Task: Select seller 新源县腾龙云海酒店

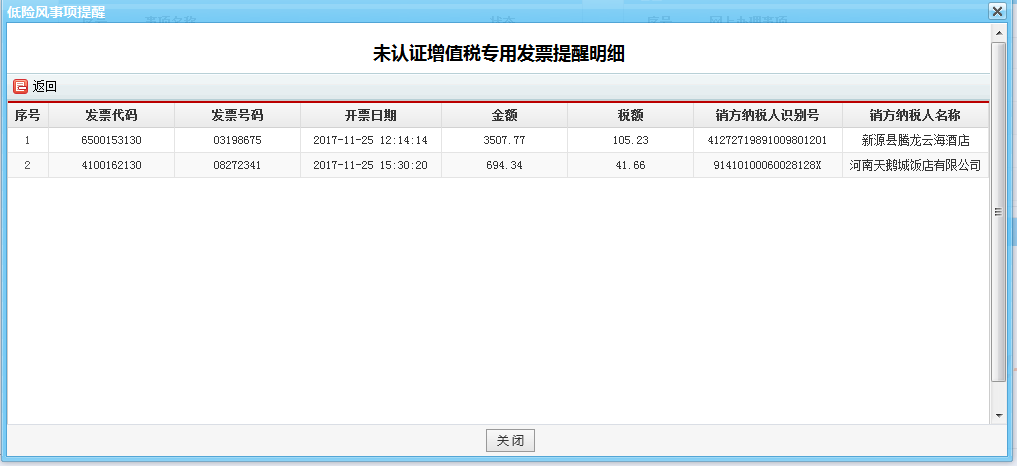Action: 915,140
